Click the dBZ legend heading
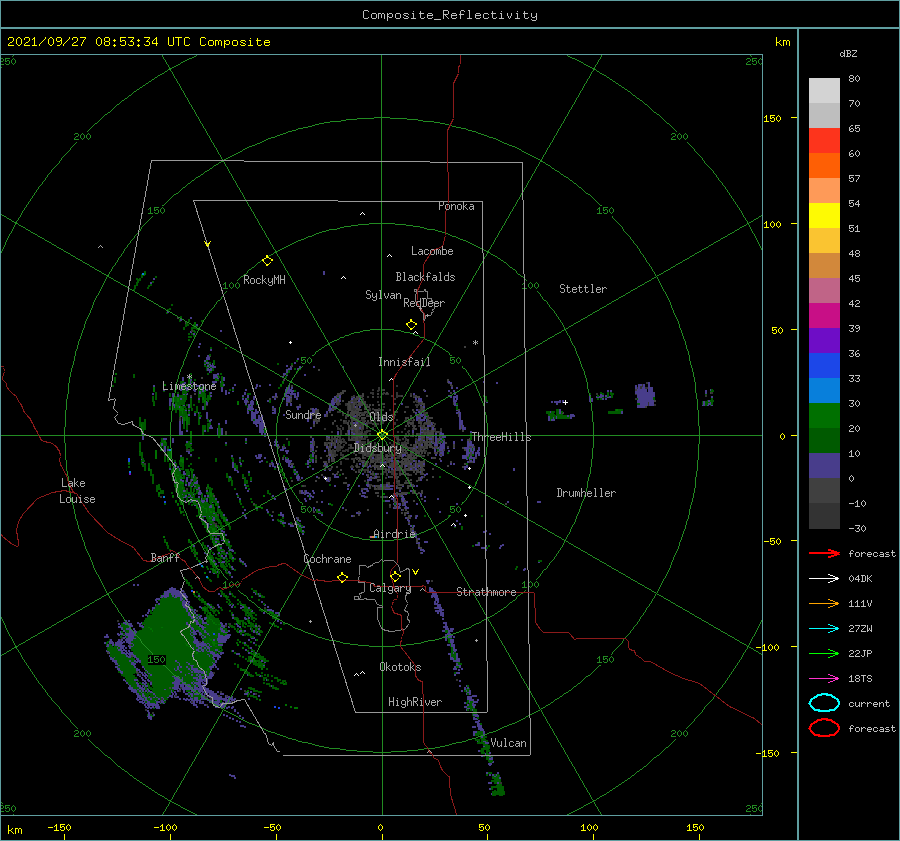Screen dimensions: 900x841 click(x=848, y=53)
